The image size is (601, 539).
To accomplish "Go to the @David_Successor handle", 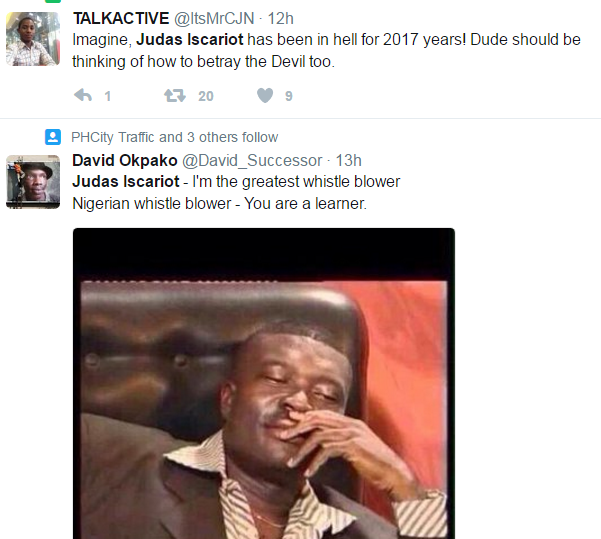I will coord(252,161).
